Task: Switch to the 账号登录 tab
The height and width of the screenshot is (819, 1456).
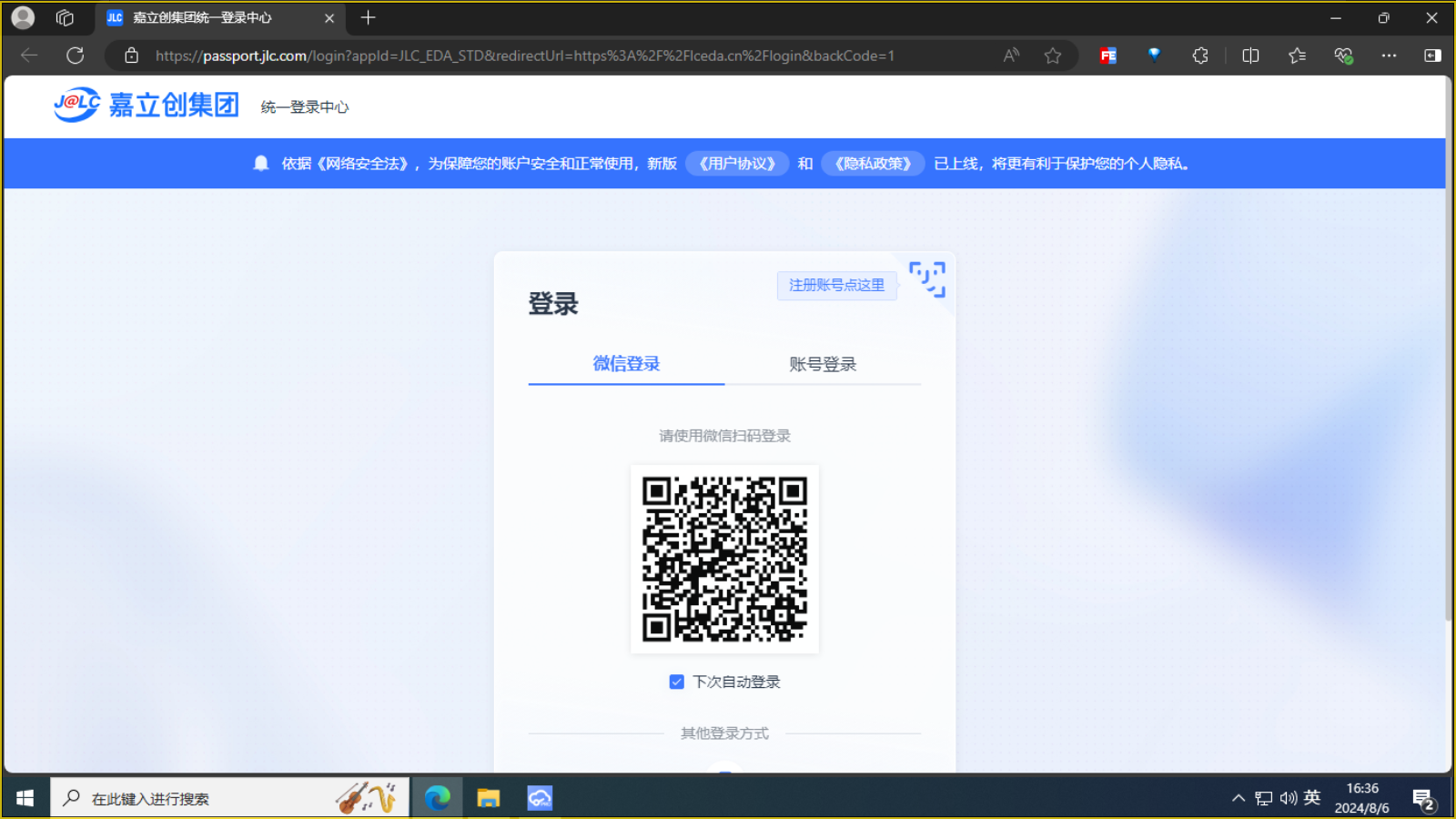Action: 823,364
